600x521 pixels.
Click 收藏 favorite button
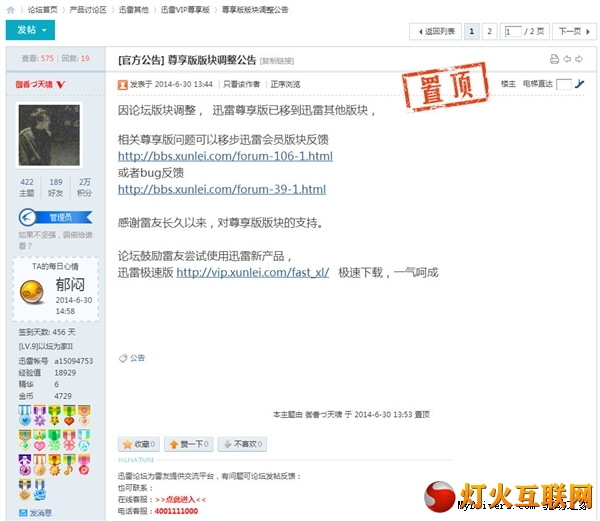pos(139,444)
